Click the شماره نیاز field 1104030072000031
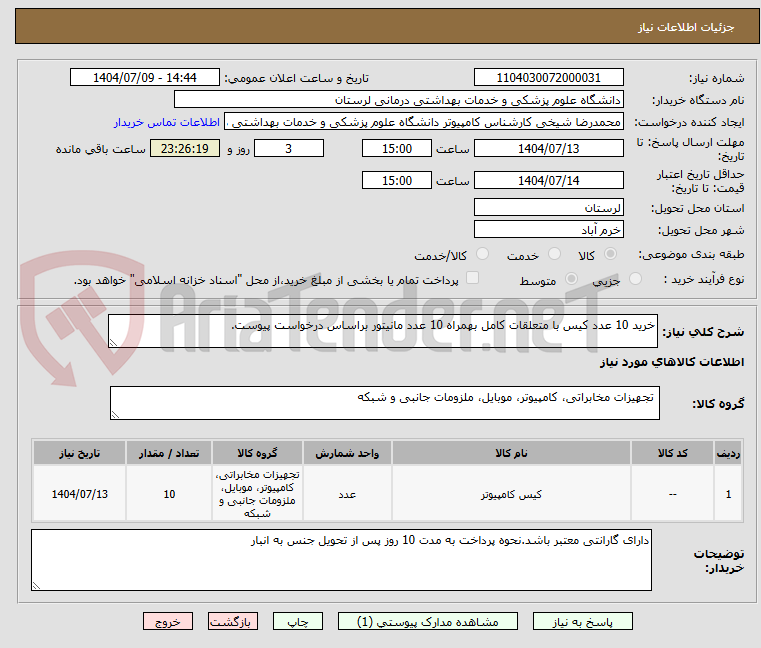 click(548, 78)
